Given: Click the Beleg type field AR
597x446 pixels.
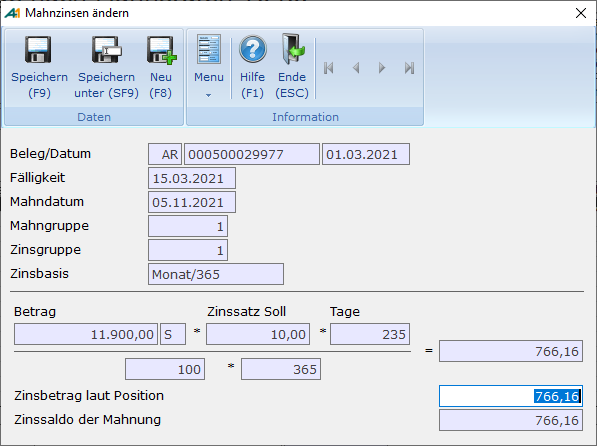Looking at the screenshot, I should [x=165, y=154].
